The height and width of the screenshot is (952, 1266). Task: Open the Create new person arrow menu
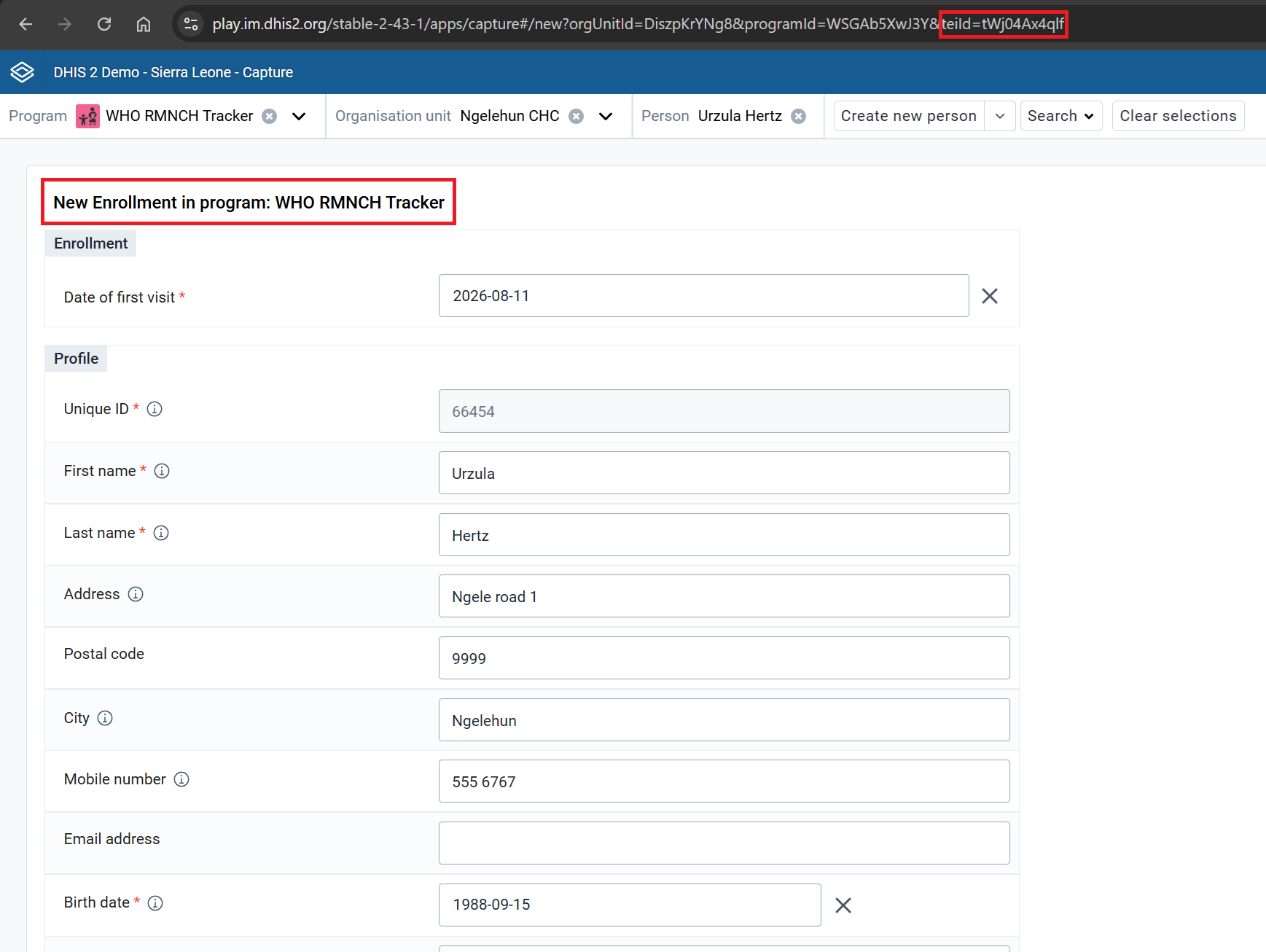pyautogui.click(x=1000, y=116)
